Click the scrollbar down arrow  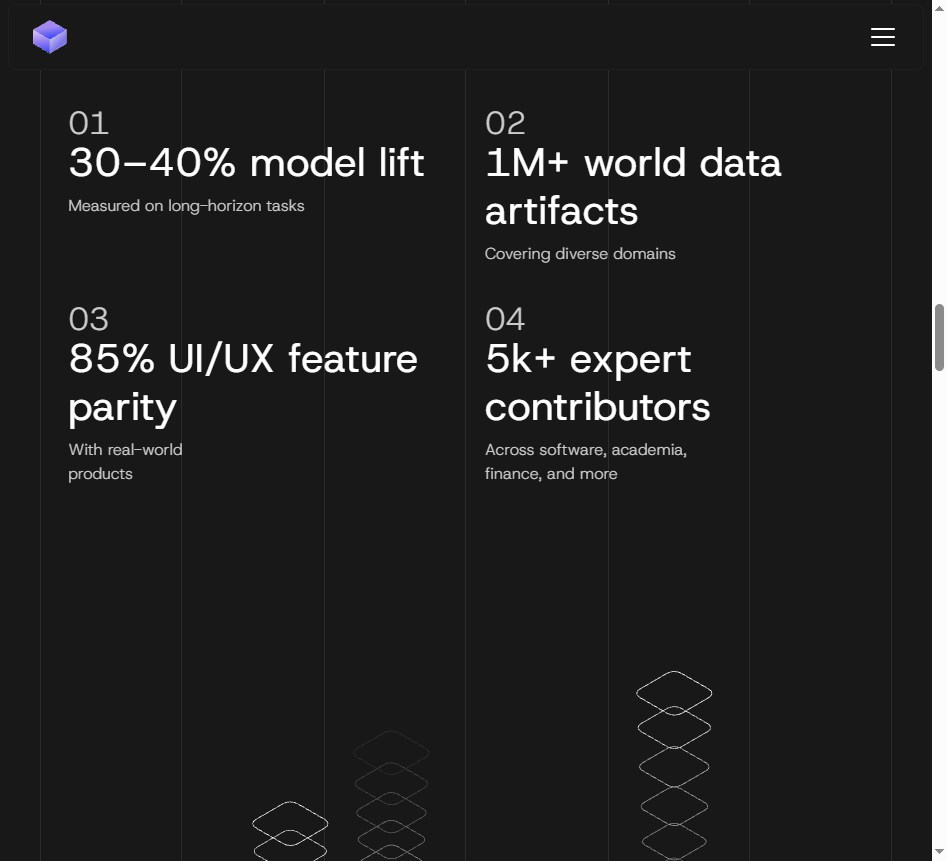939,853
